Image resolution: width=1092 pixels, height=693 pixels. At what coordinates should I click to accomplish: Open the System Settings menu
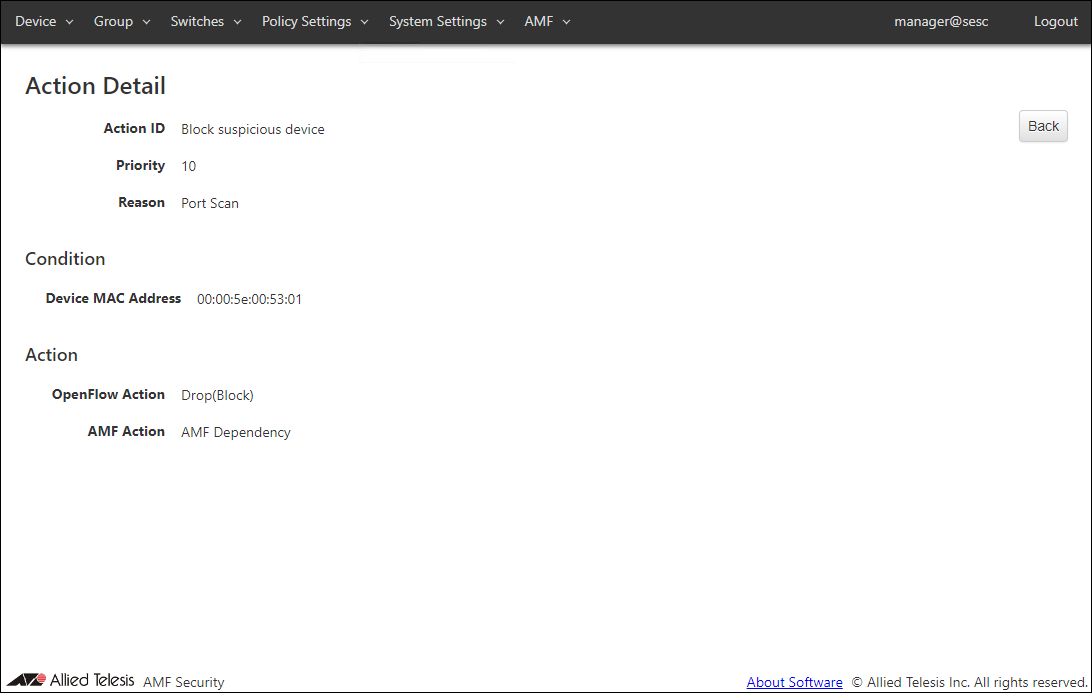pos(446,22)
